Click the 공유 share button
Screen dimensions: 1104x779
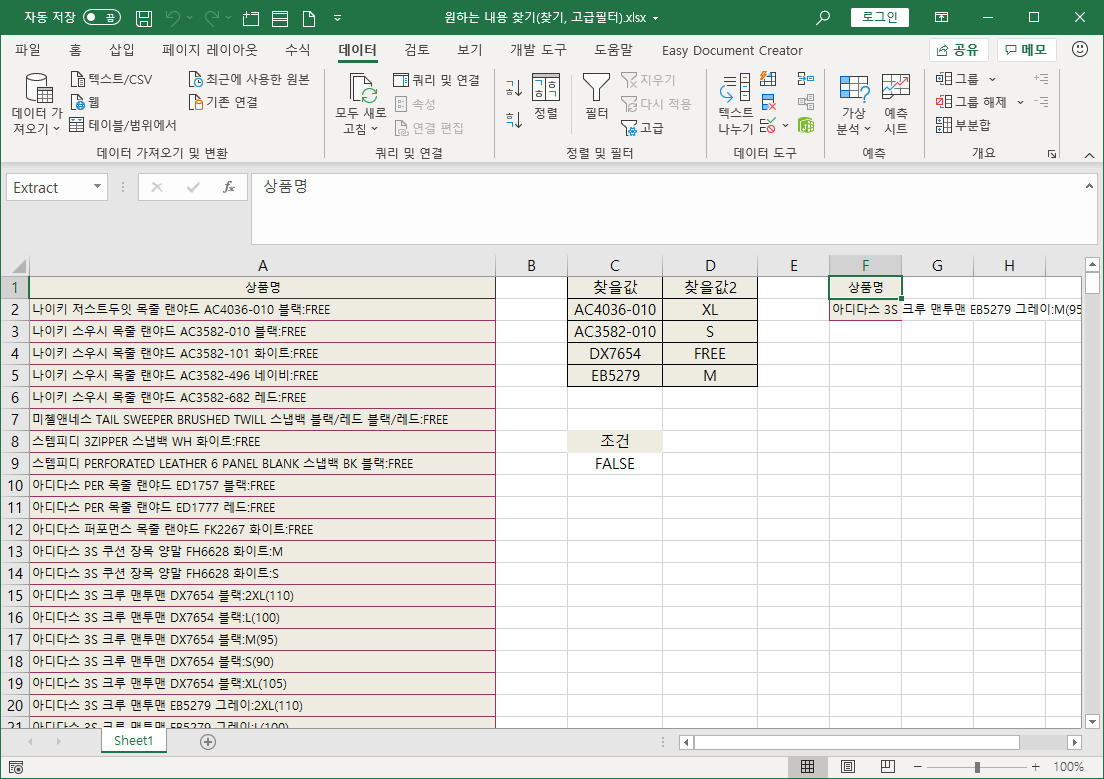pos(959,50)
